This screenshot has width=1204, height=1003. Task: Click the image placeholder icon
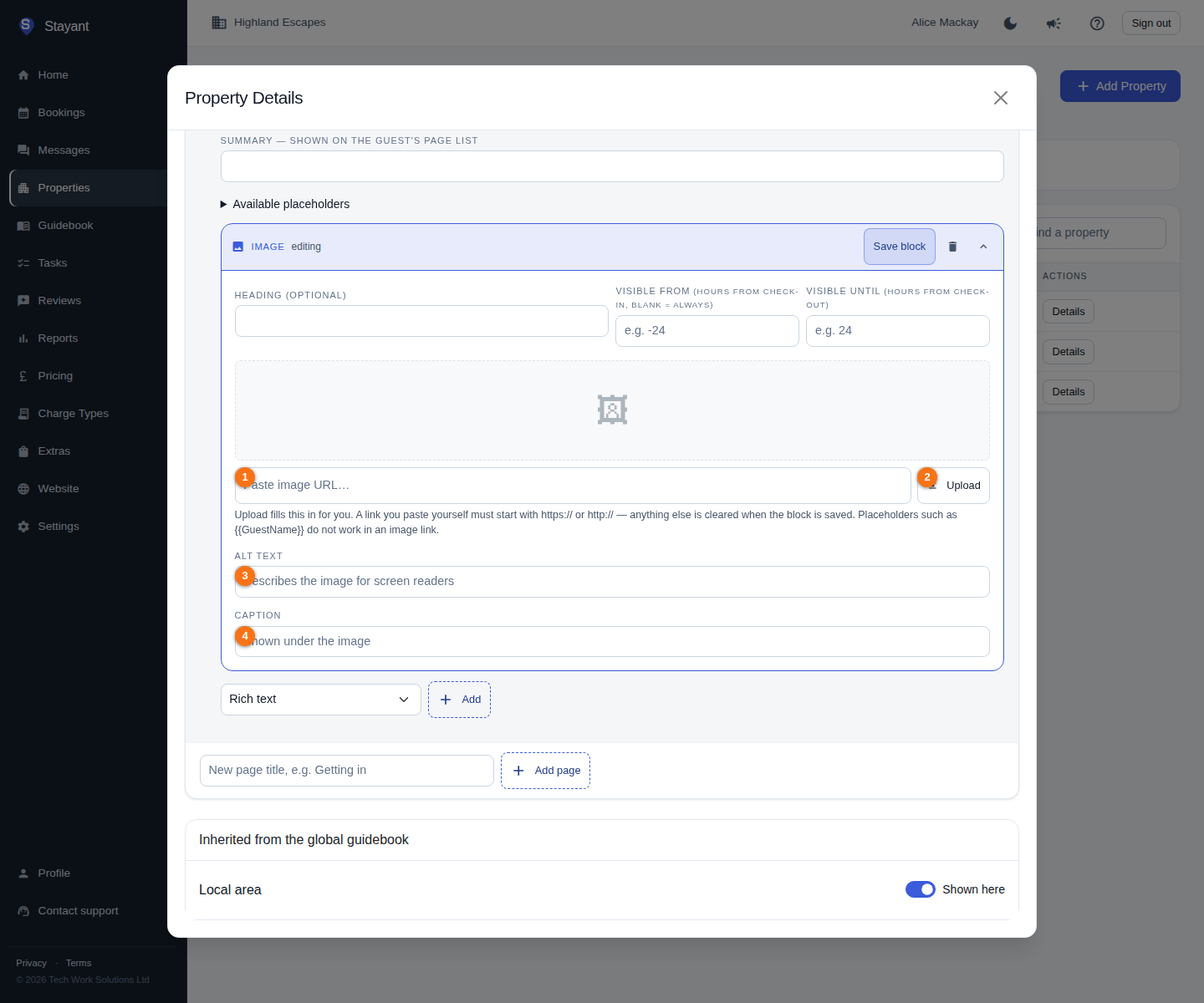tap(612, 410)
